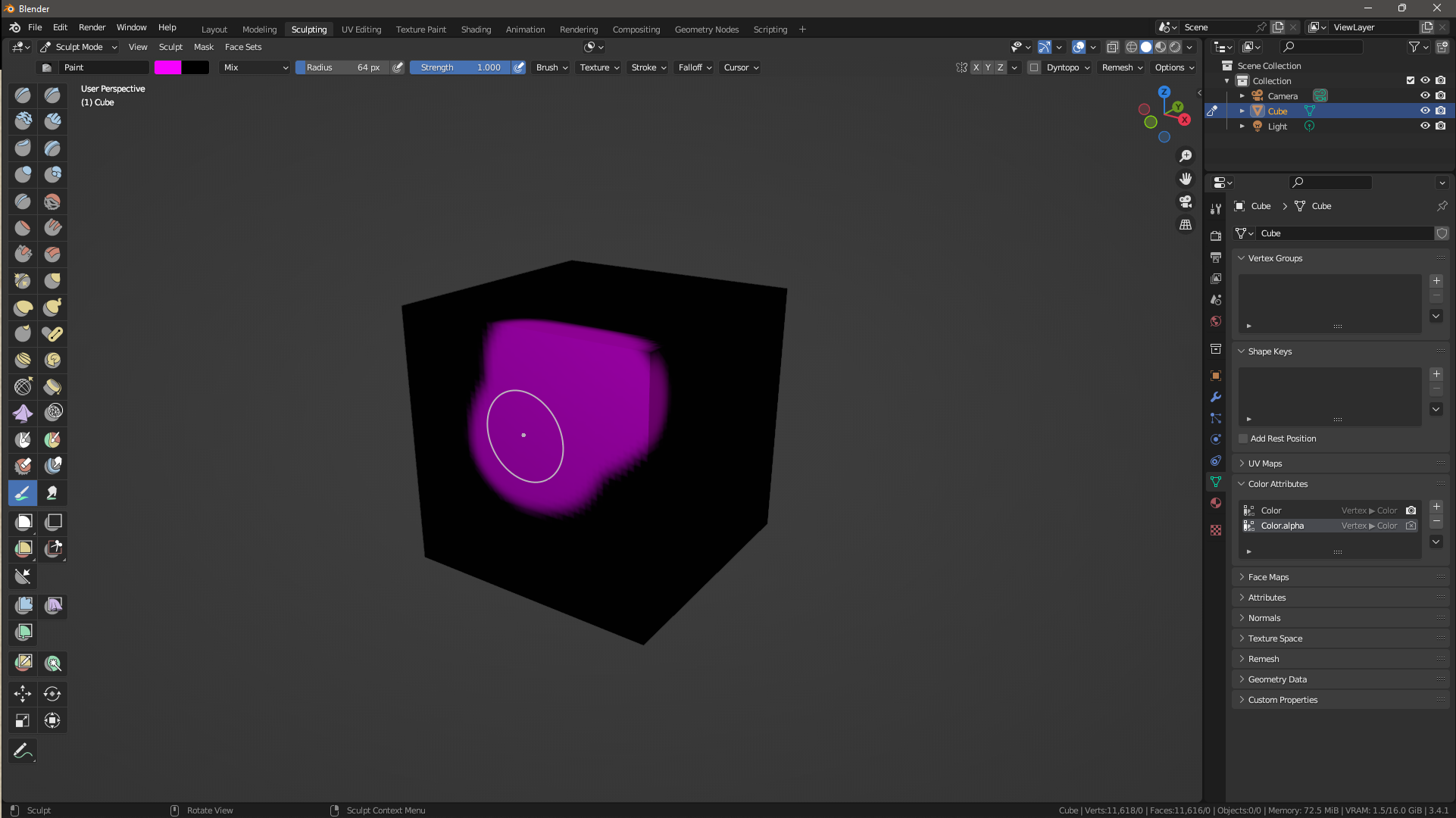
Task: Open the World properties tab
Action: (1216, 321)
